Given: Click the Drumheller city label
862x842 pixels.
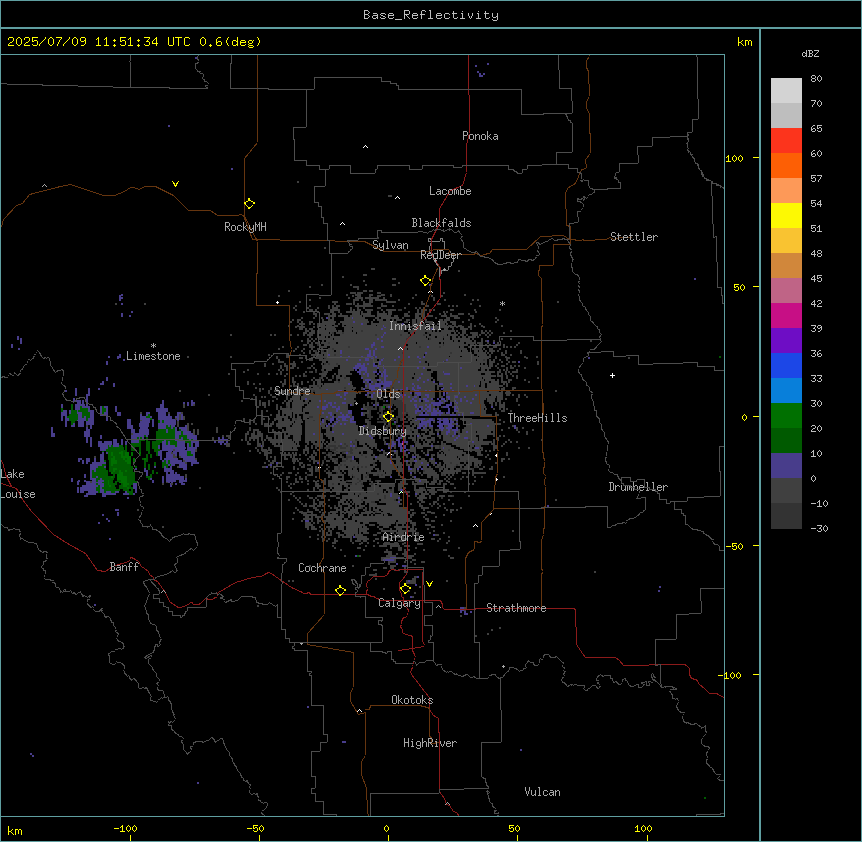Looking at the screenshot, I should [638, 487].
